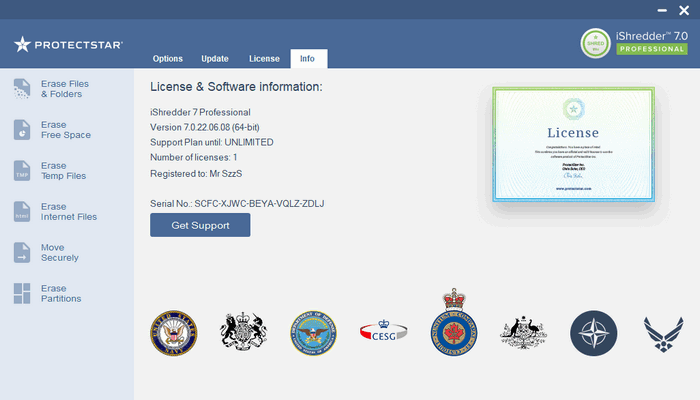Click the Registered to: Mr SzzS line

point(196,174)
